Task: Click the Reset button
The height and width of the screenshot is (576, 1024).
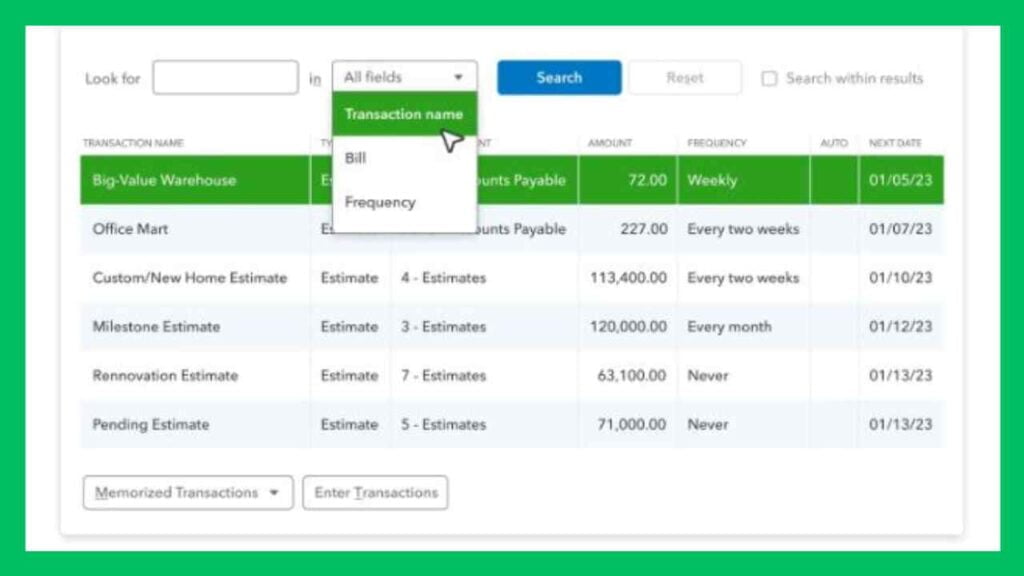Action: tap(685, 78)
